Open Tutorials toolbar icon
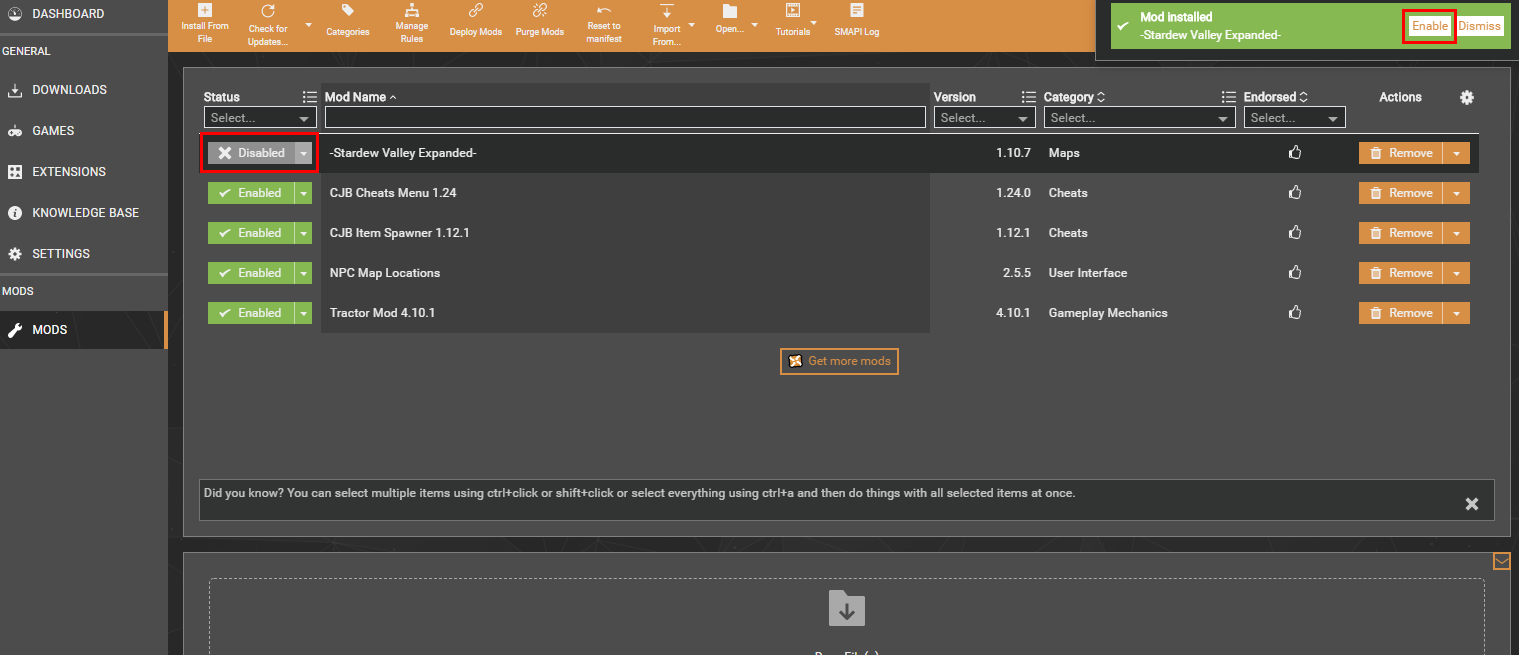1519x655 pixels. coord(793,11)
